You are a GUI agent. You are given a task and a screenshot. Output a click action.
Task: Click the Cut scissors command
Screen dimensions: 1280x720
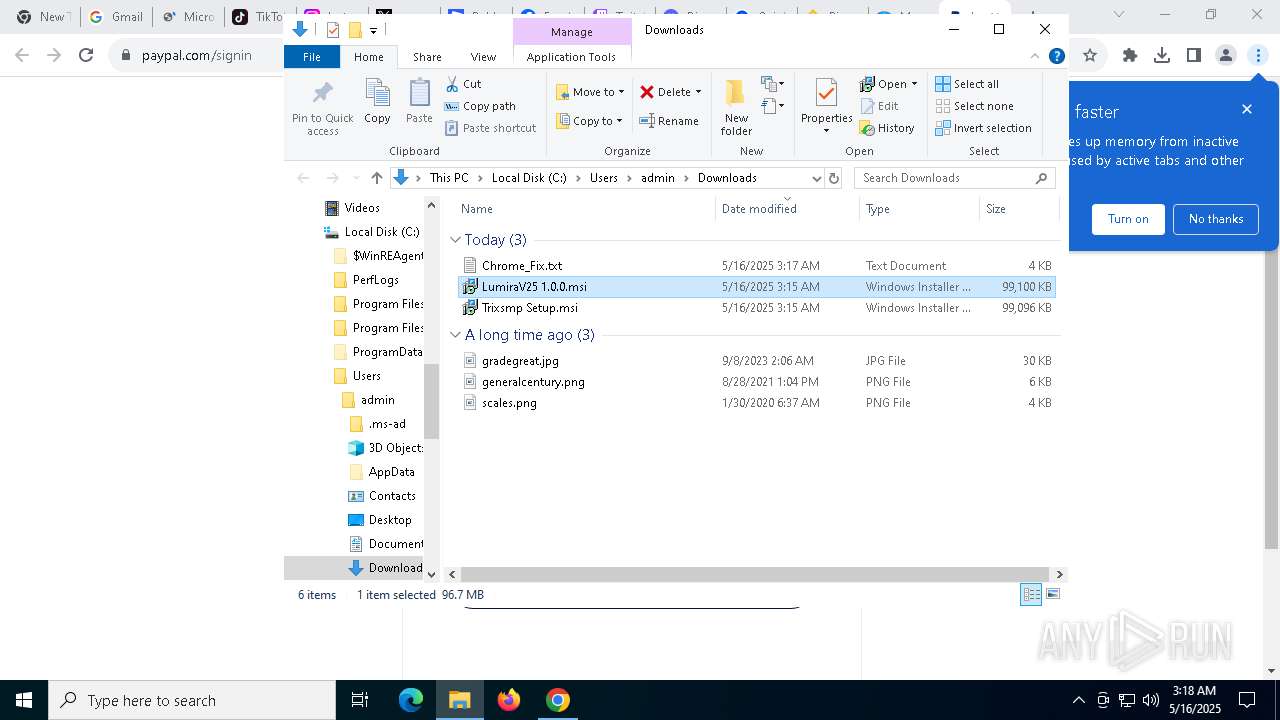pos(463,84)
